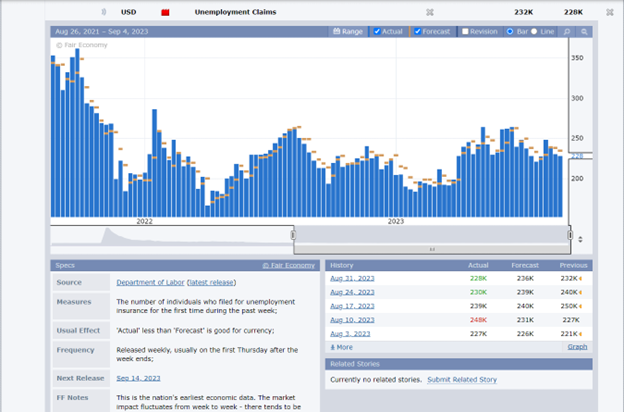Click the vertical axis scale stepper arrows

click(580, 239)
